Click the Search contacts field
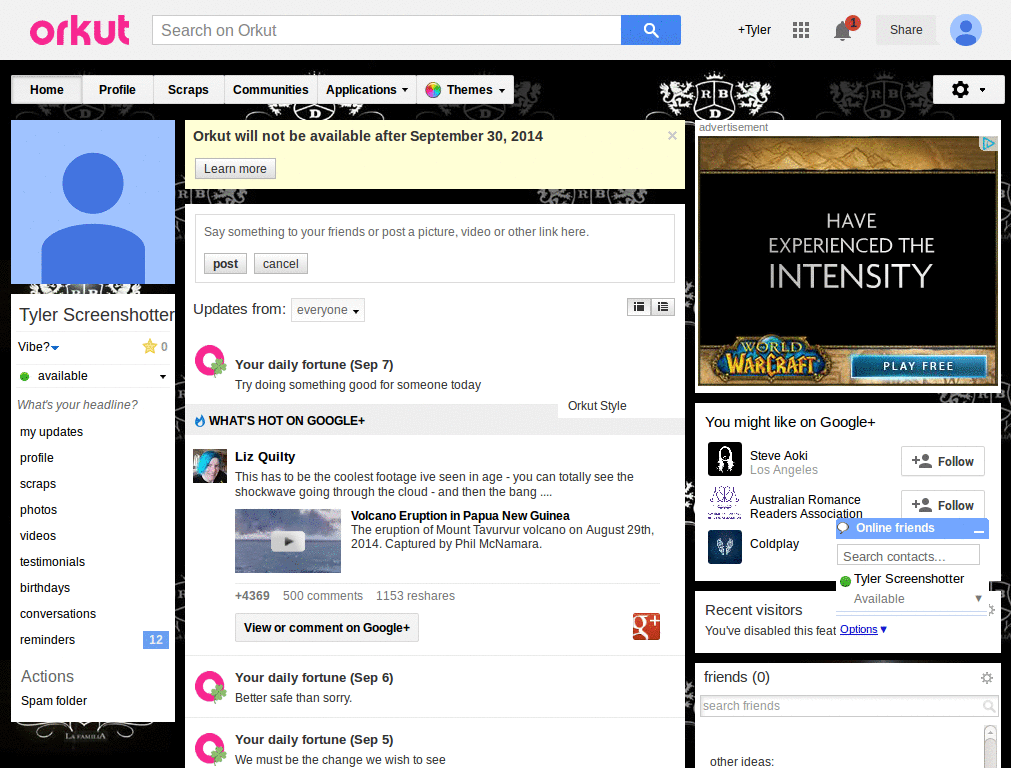Image resolution: width=1024 pixels, height=768 pixels. point(908,556)
